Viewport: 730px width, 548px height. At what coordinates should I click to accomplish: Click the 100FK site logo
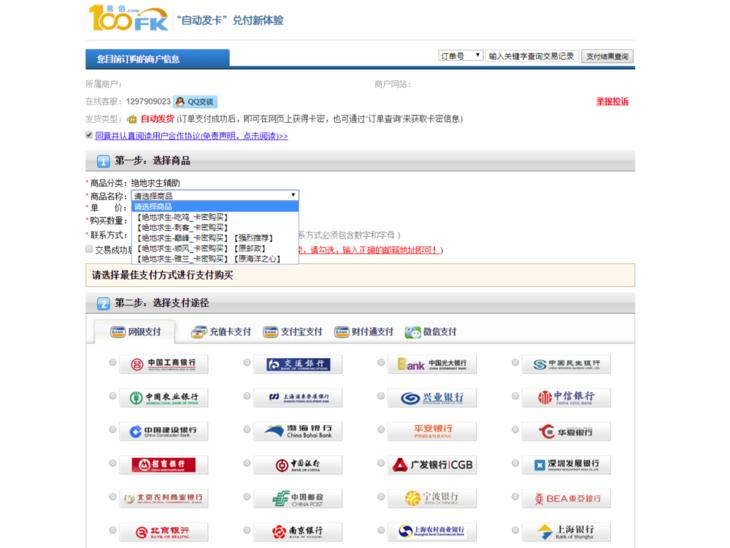pos(128,18)
